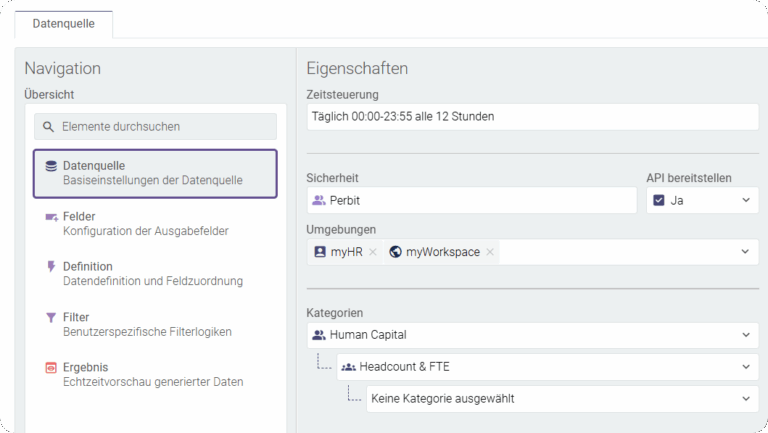Click the Human Capital people icon
768x433 pixels.
tap(319, 335)
